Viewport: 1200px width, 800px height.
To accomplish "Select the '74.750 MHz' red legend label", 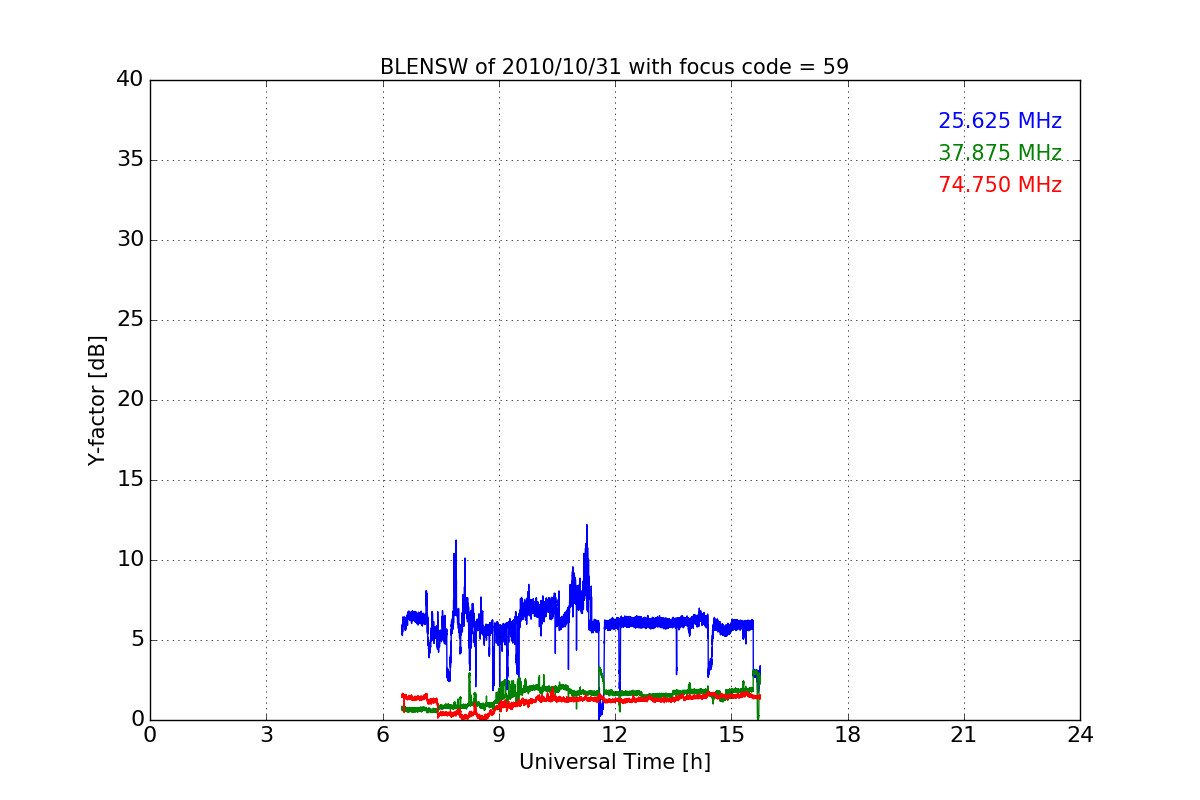I will [1000, 185].
